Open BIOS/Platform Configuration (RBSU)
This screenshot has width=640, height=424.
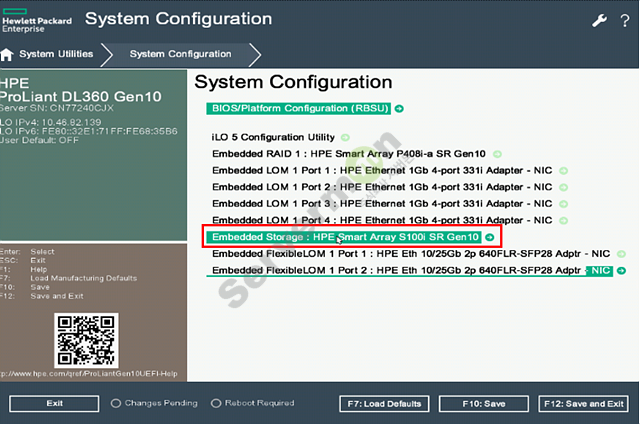coord(298,109)
